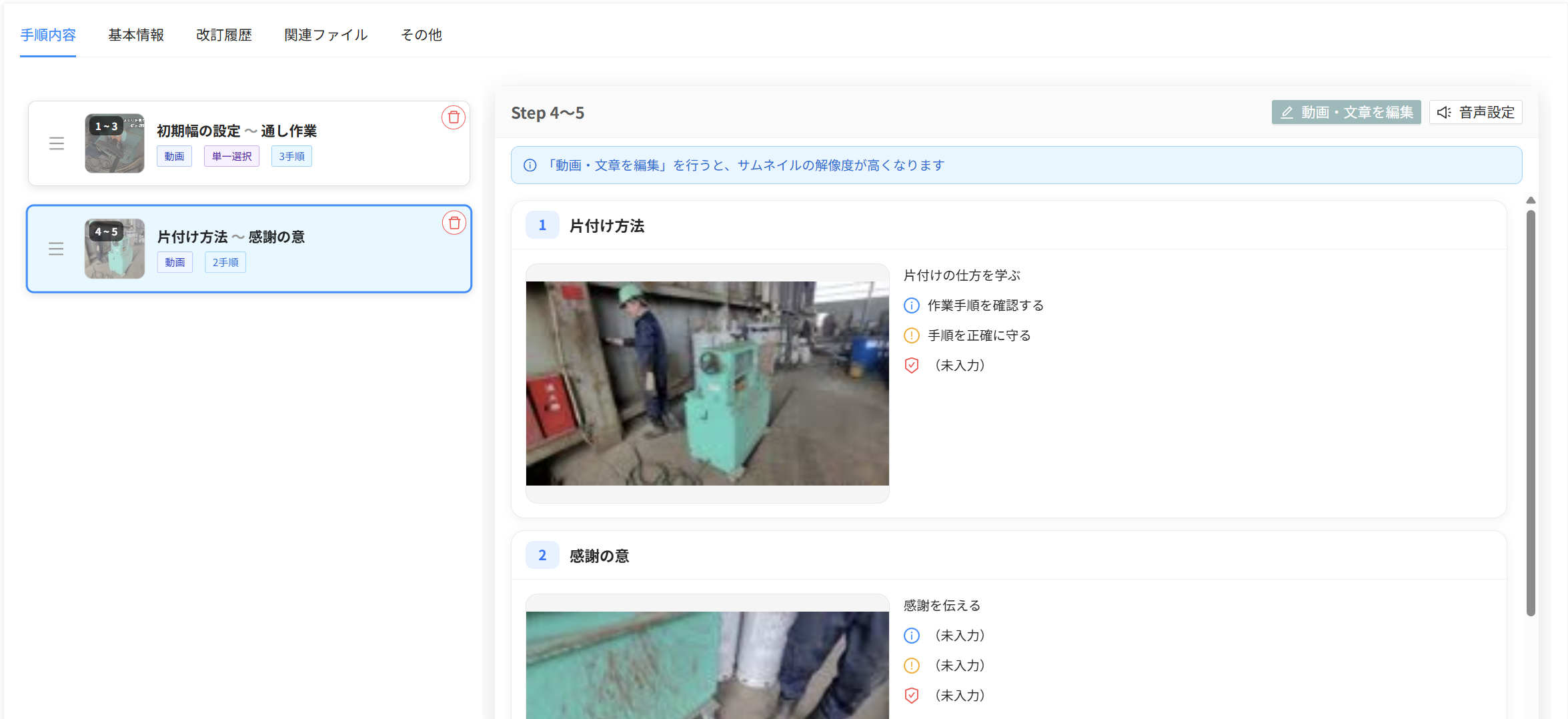Screen dimensions: 1568x719
Task: Click blue info icon in 感謝の意 section
Action: coord(911,636)
